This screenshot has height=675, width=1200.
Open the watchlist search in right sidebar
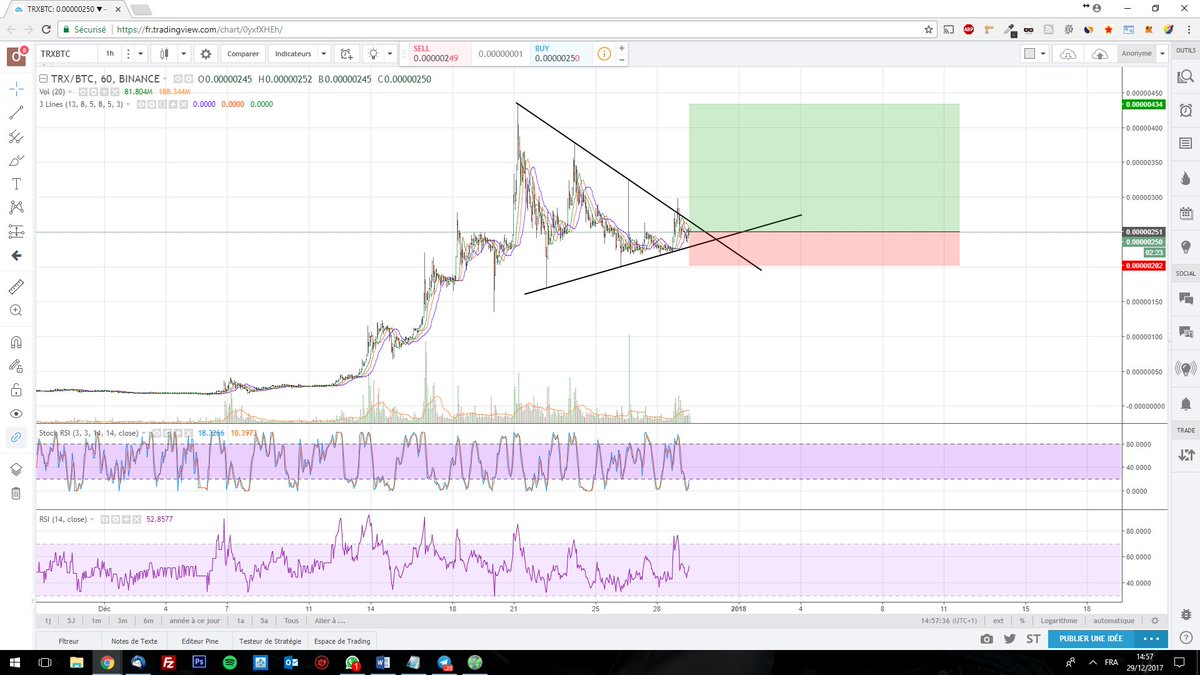point(1185,76)
